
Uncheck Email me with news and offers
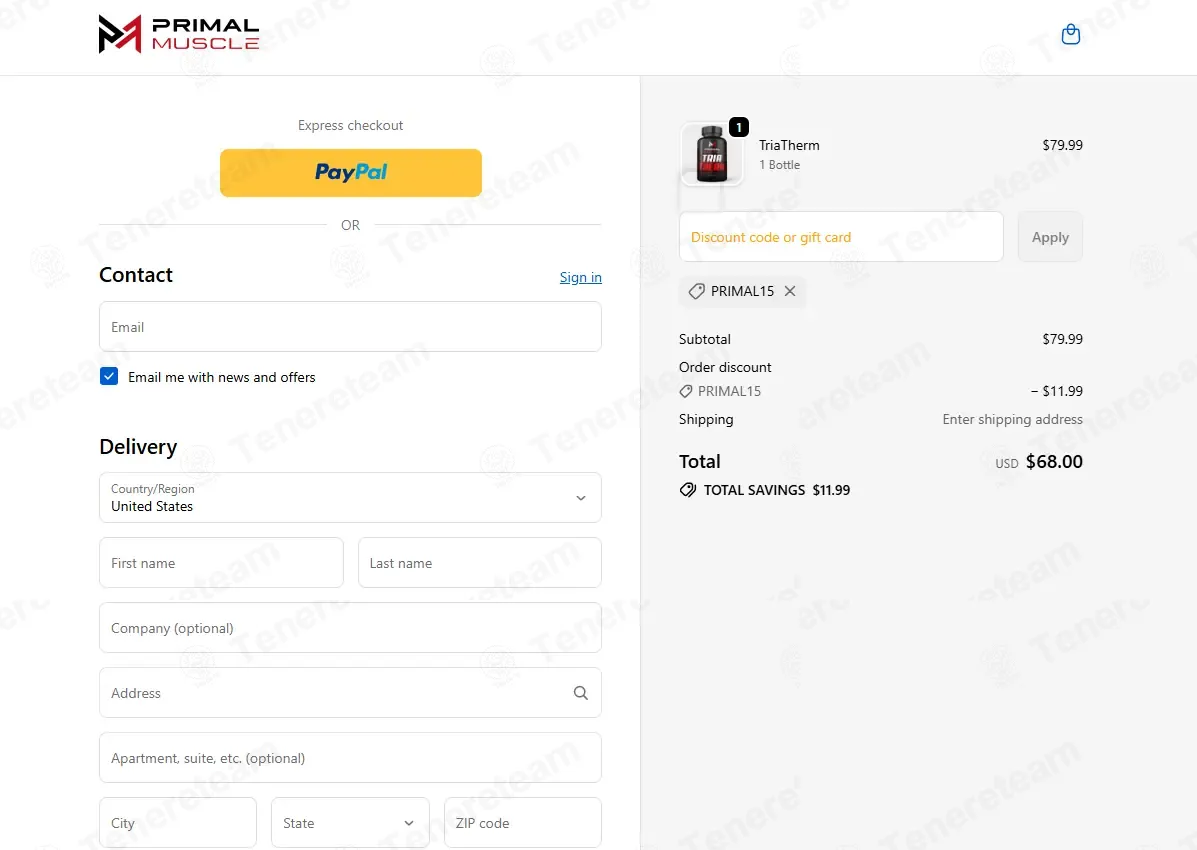pos(109,377)
